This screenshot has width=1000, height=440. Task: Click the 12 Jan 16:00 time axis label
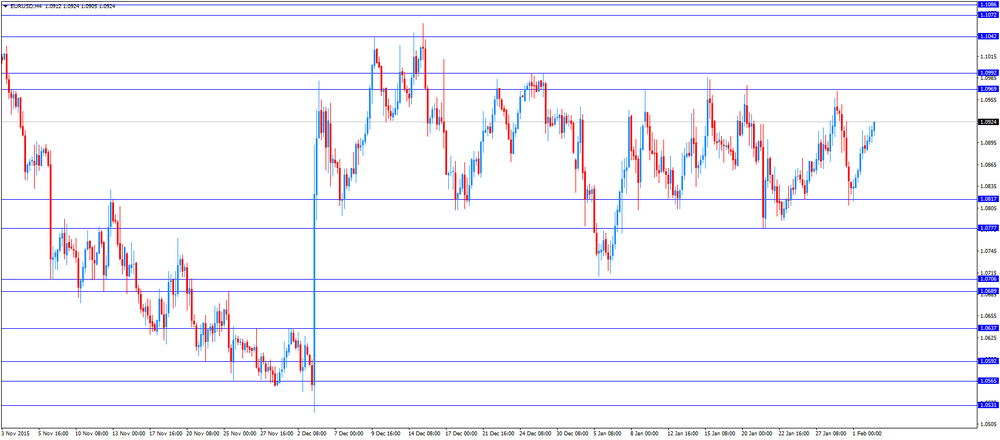[682, 433]
